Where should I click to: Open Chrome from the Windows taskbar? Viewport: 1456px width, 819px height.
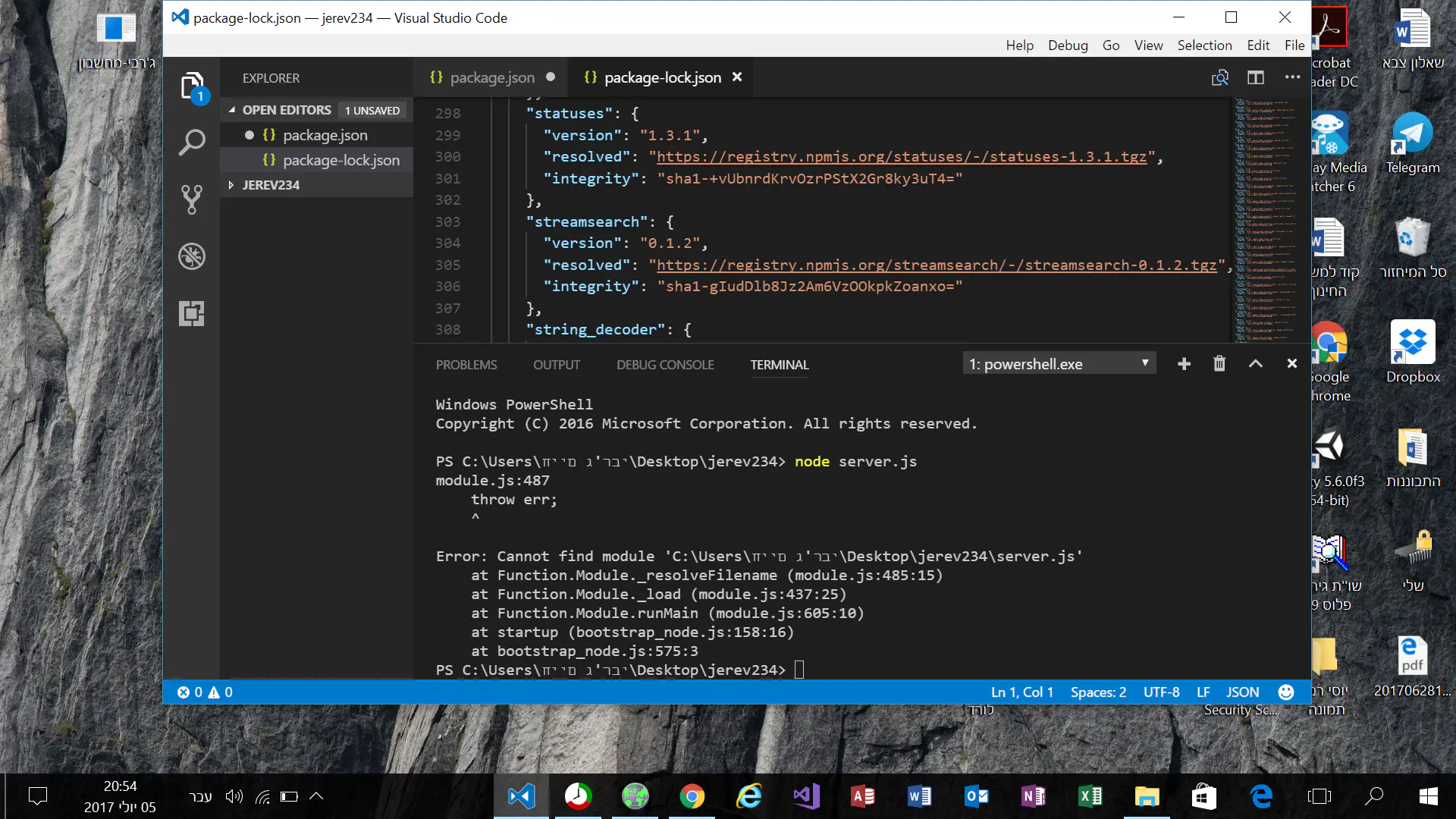pos(692,796)
